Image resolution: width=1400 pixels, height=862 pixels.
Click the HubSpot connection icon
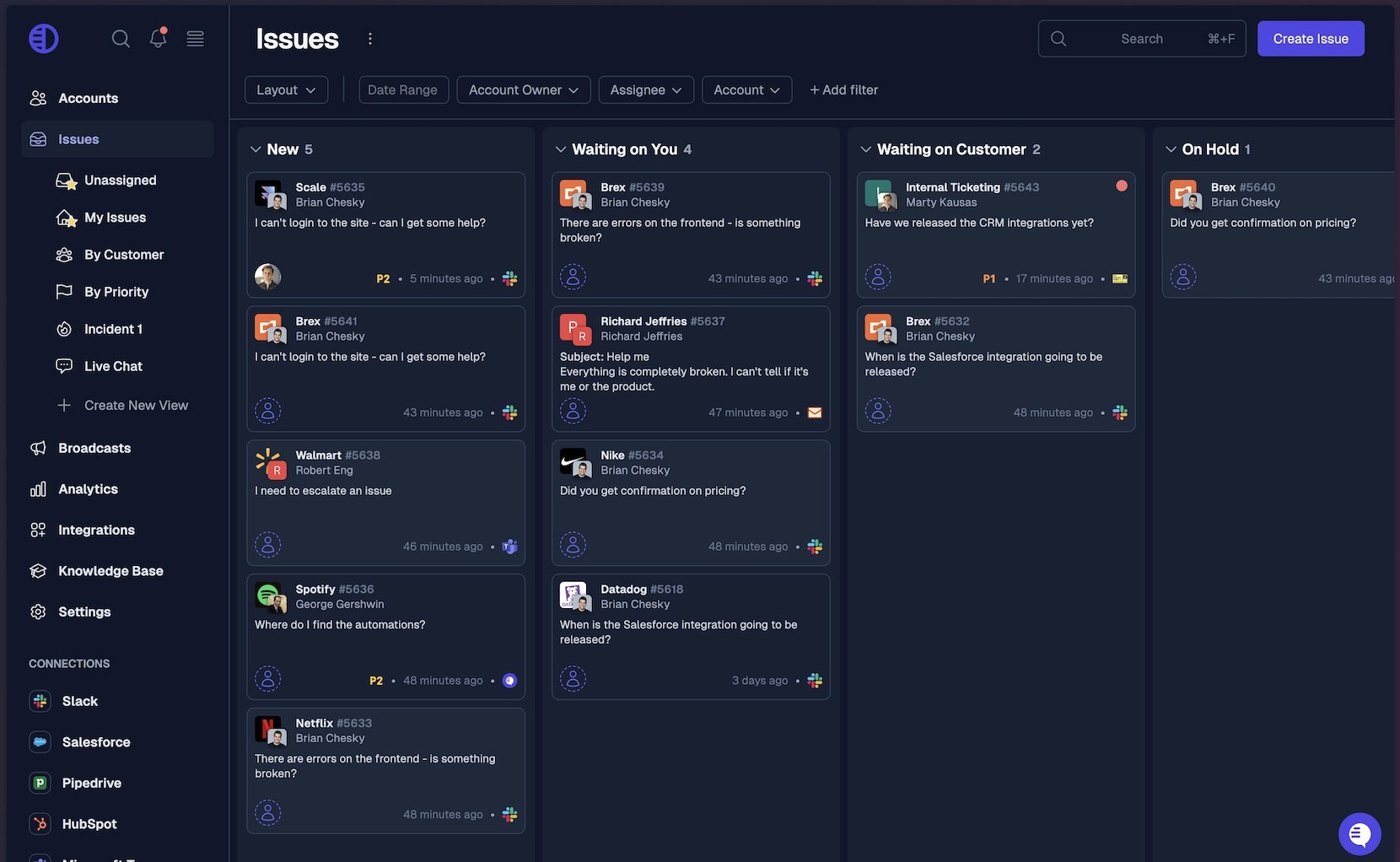pos(40,824)
